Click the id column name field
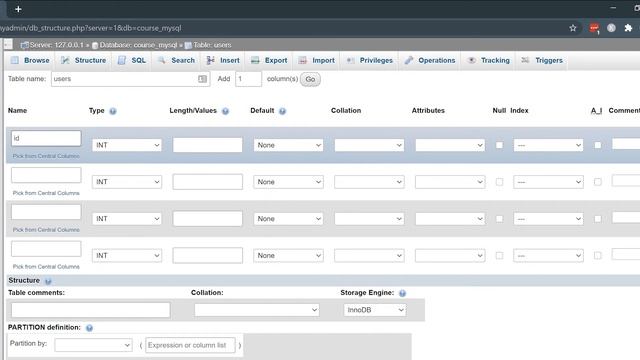Viewport: 640px width, 360px height. click(x=46, y=138)
